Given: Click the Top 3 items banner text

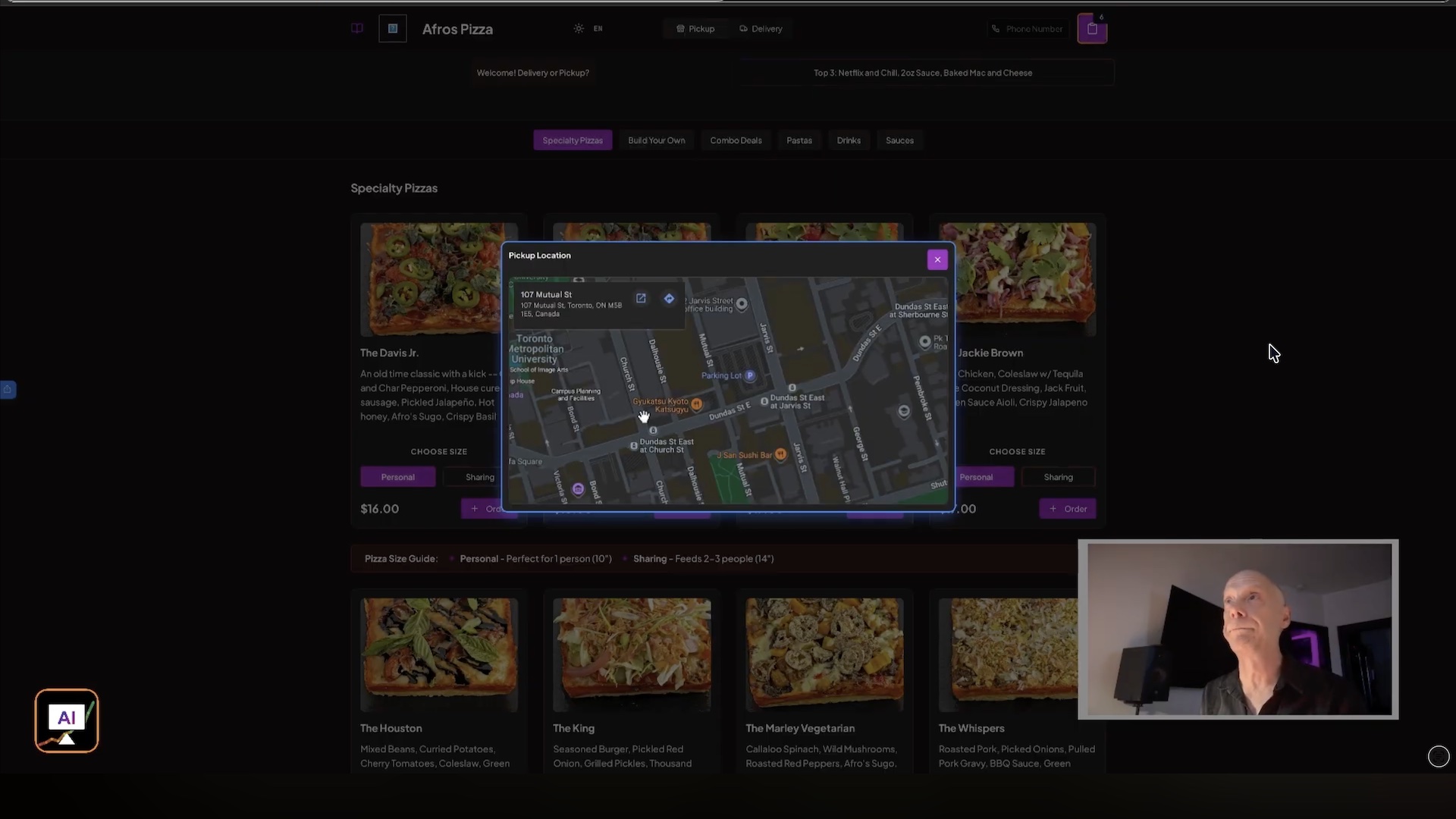Looking at the screenshot, I should (923, 73).
